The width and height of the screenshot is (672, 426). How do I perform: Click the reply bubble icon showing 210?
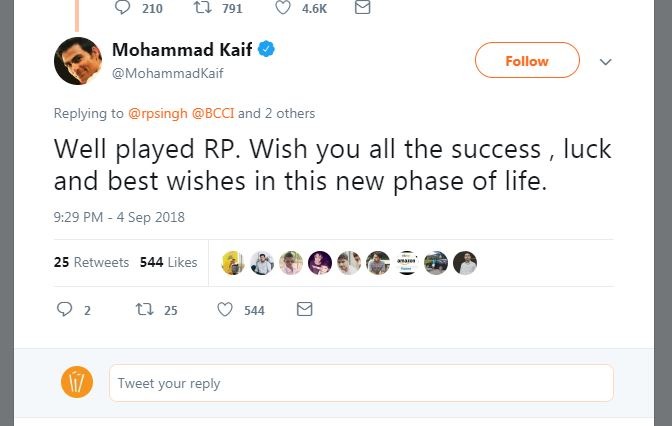[x=123, y=7]
